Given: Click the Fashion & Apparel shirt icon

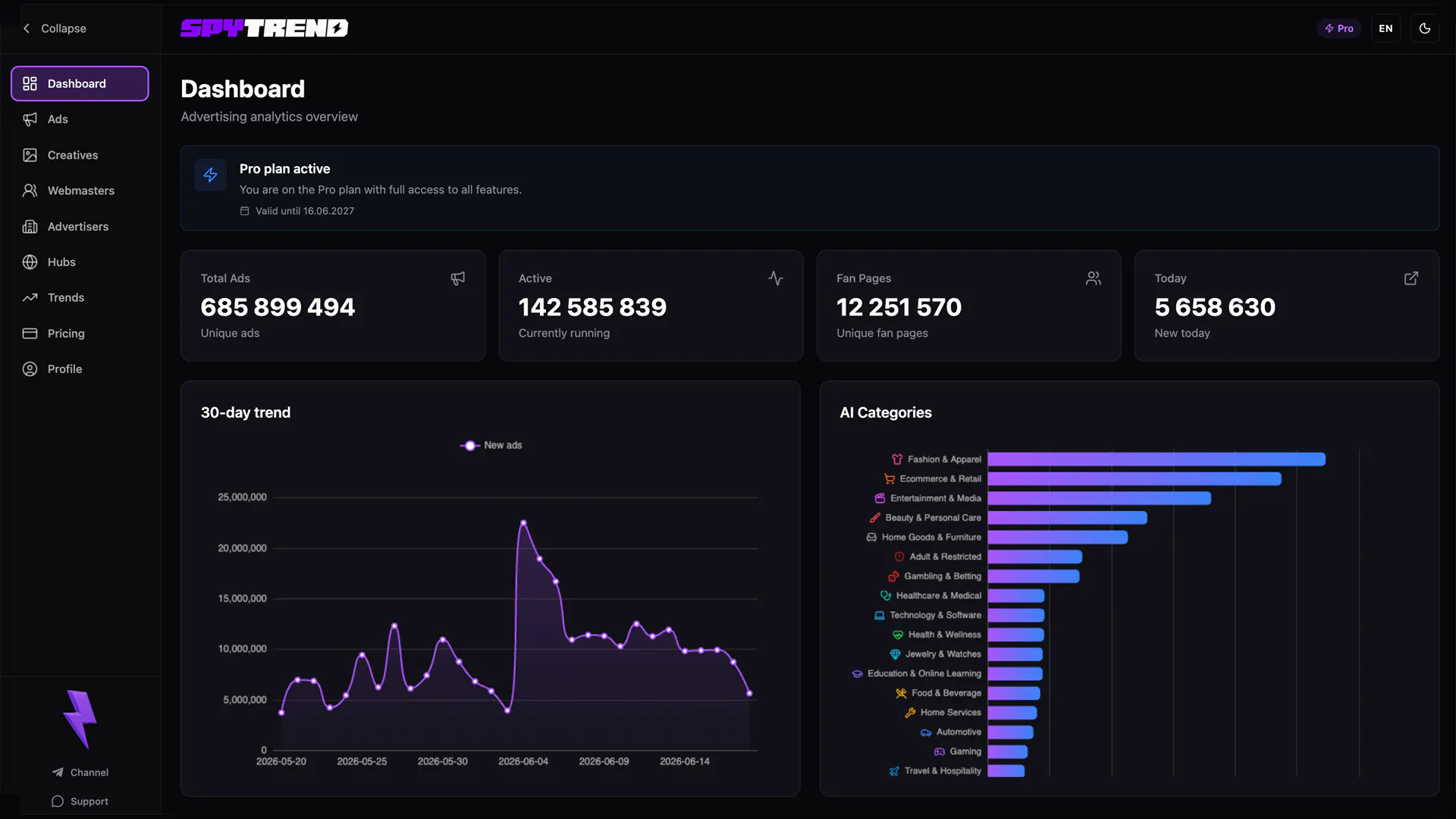Looking at the screenshot, I should 897,459.
